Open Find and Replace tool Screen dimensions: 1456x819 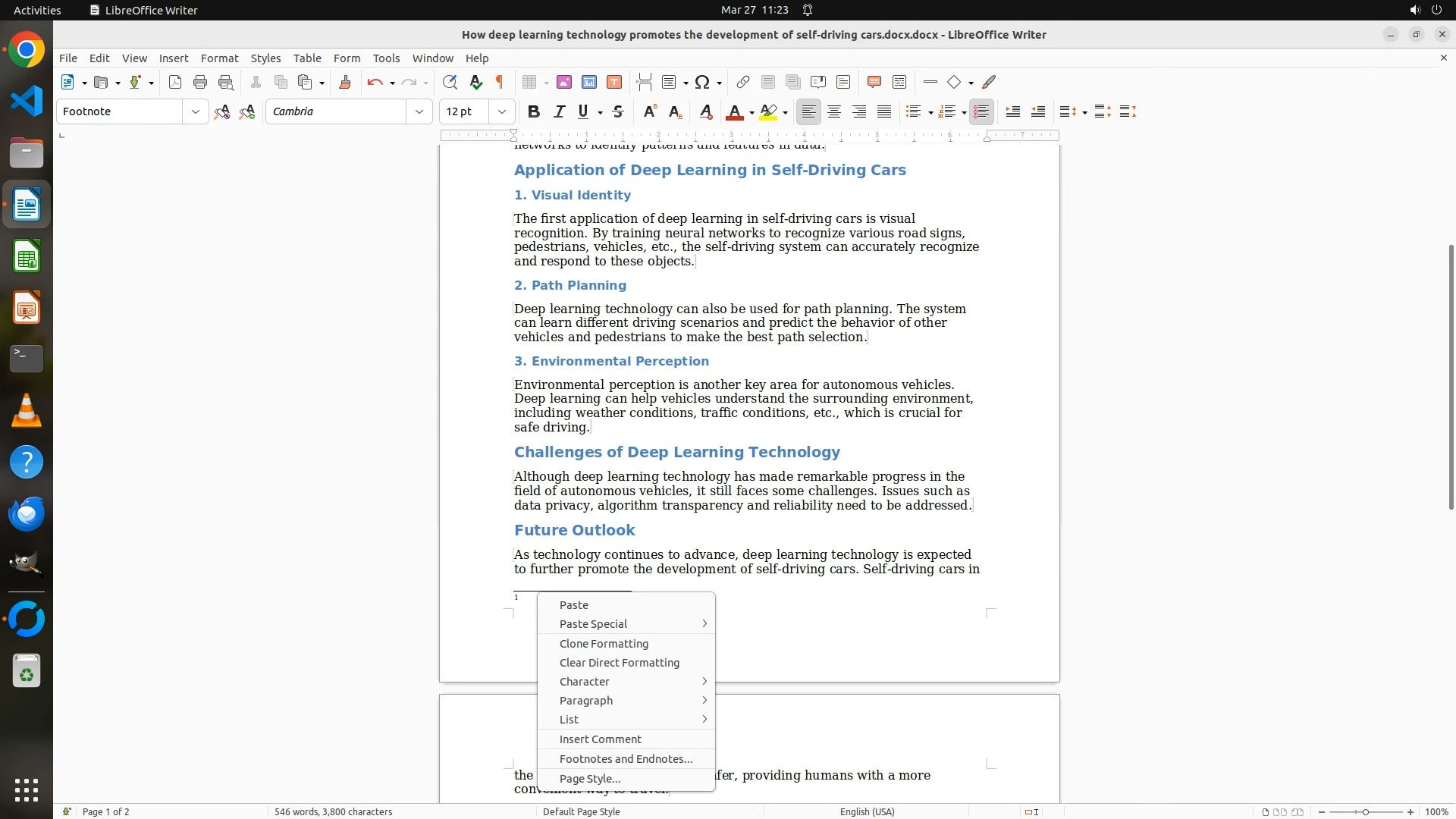(450, 83)
